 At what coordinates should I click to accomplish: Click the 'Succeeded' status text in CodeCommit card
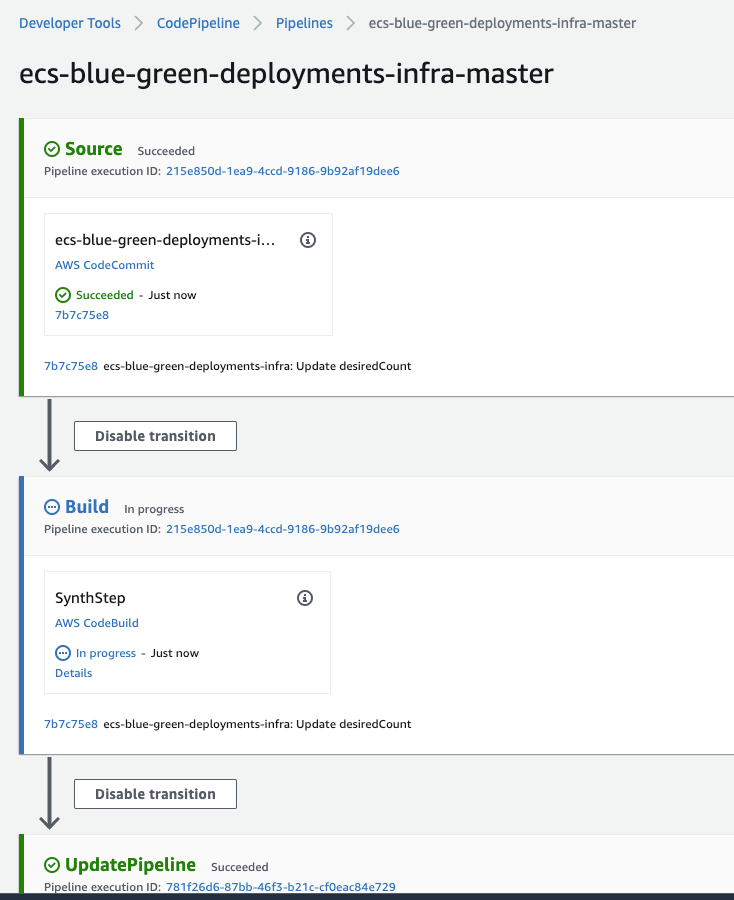104,295
